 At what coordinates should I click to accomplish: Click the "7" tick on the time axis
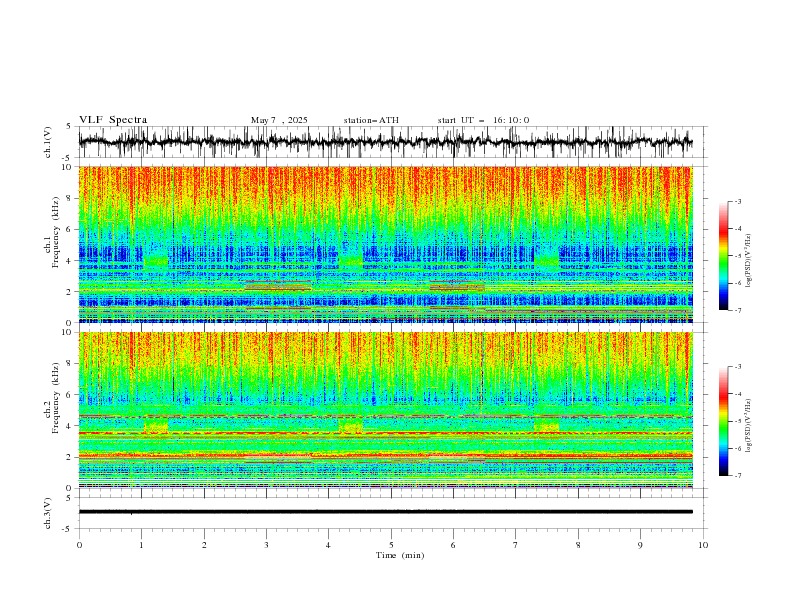[516, 545]
